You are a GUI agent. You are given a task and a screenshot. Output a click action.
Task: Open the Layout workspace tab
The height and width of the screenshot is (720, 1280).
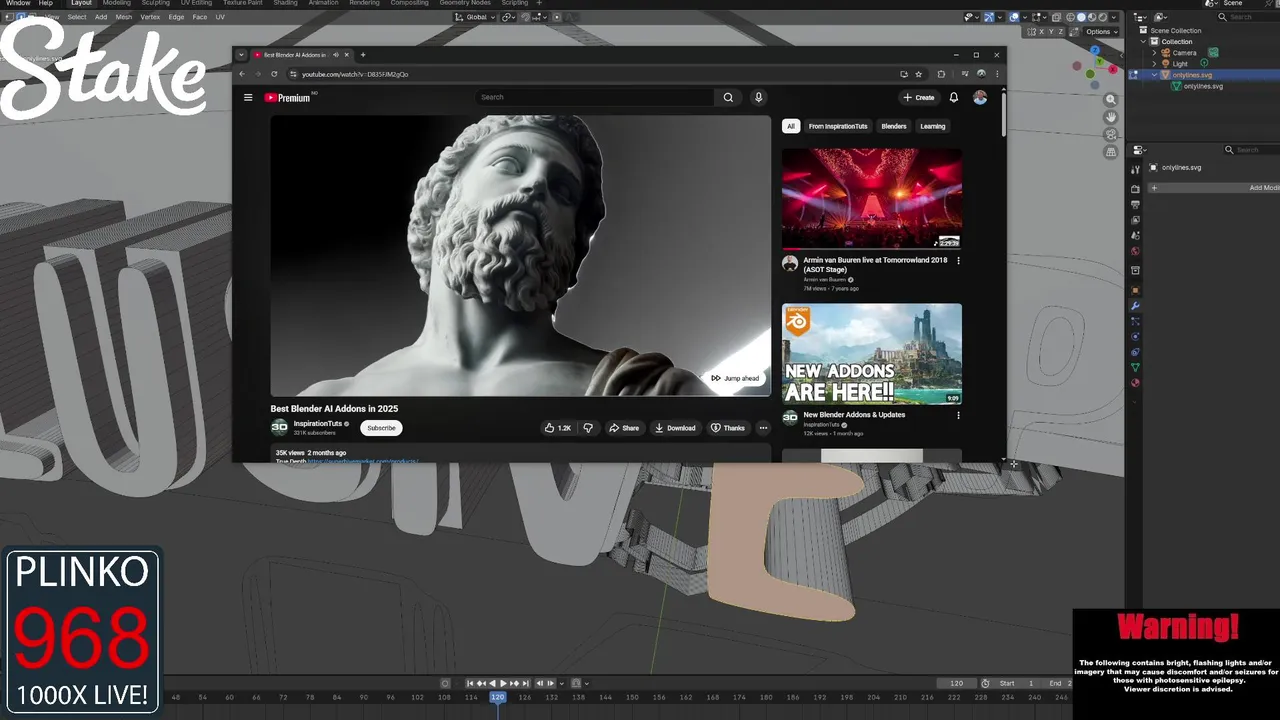point(81,3)
